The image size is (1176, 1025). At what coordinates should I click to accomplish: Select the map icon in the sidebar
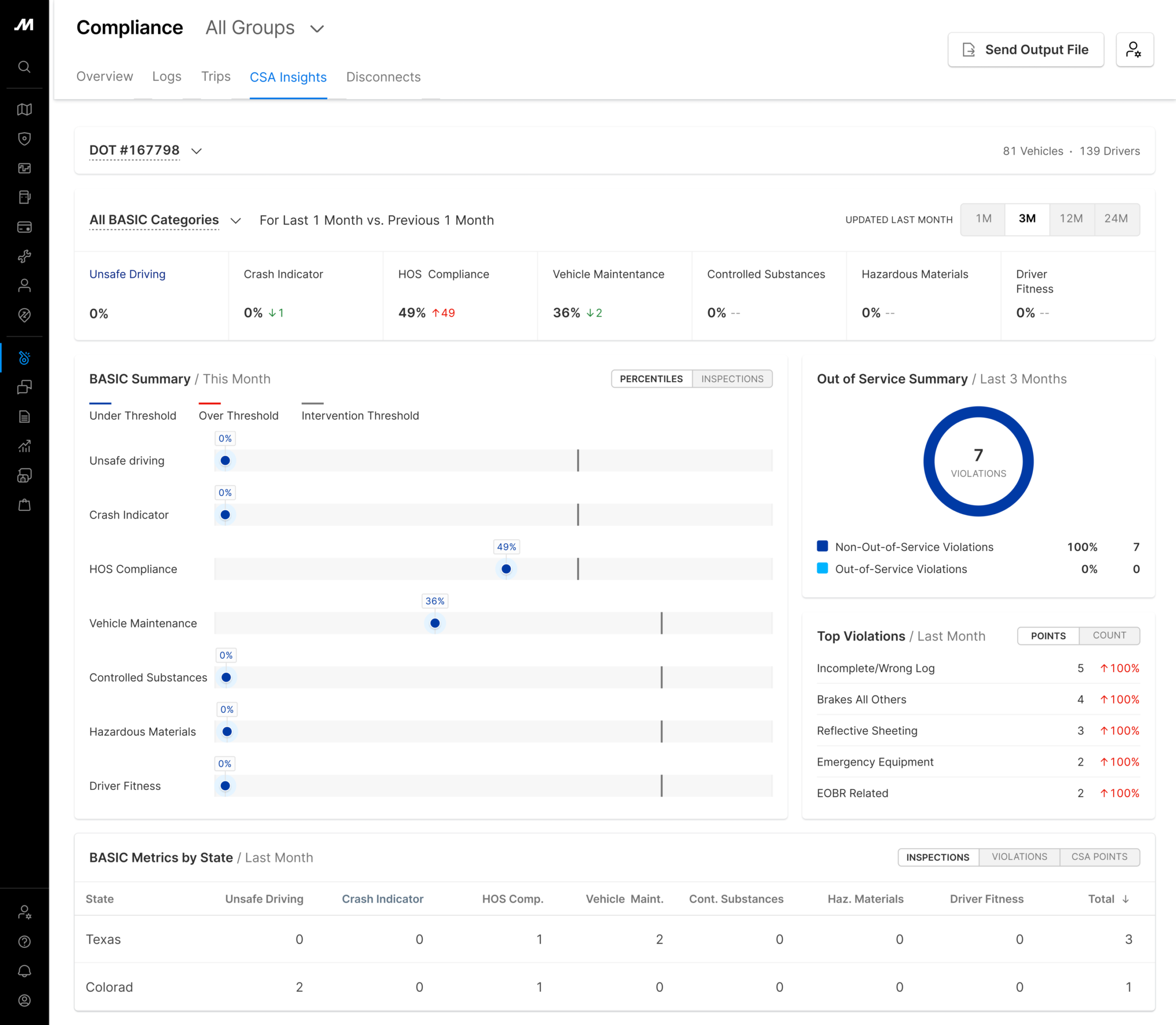click(x=25, y=109)
